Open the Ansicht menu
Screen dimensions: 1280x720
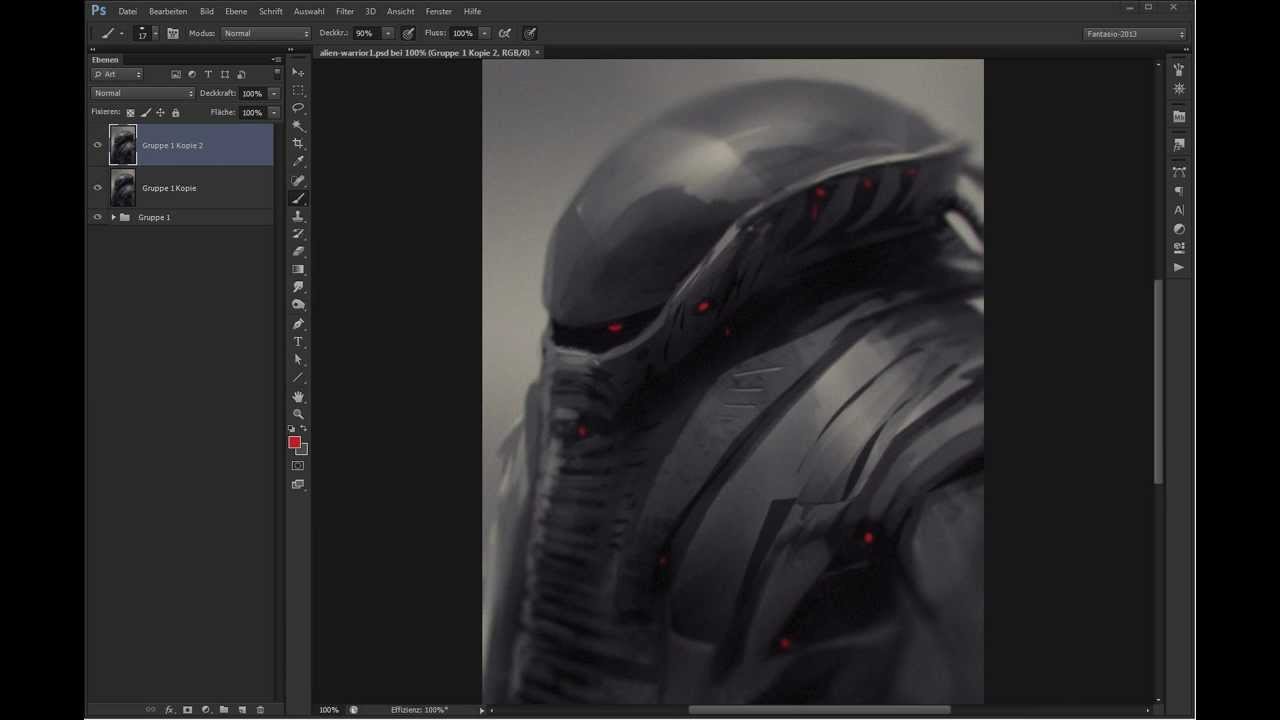pos(400,11)
